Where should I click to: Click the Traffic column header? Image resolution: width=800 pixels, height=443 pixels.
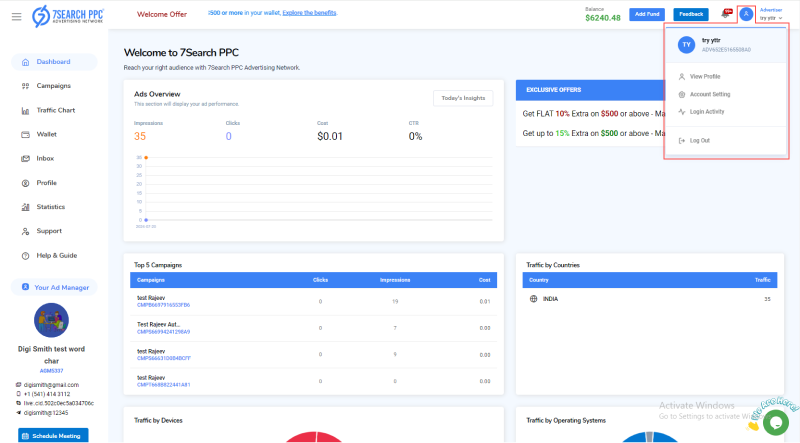762,280
